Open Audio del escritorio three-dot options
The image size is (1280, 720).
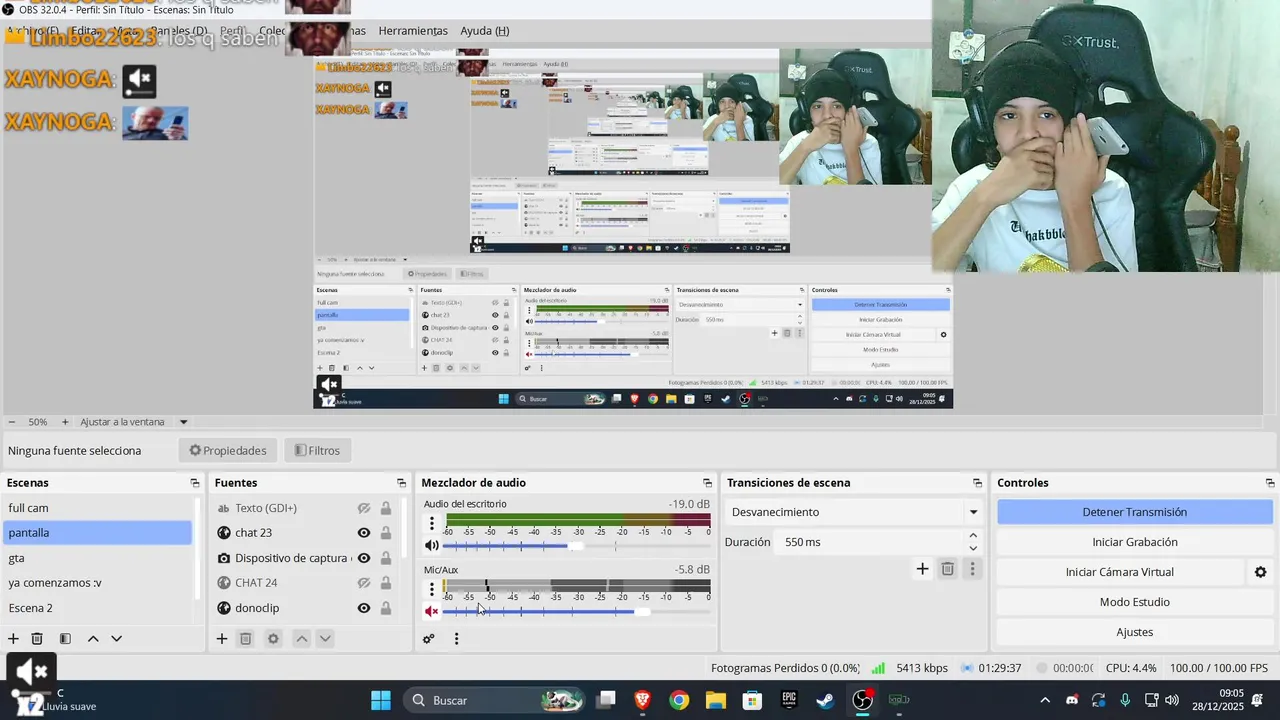point(432,523)
